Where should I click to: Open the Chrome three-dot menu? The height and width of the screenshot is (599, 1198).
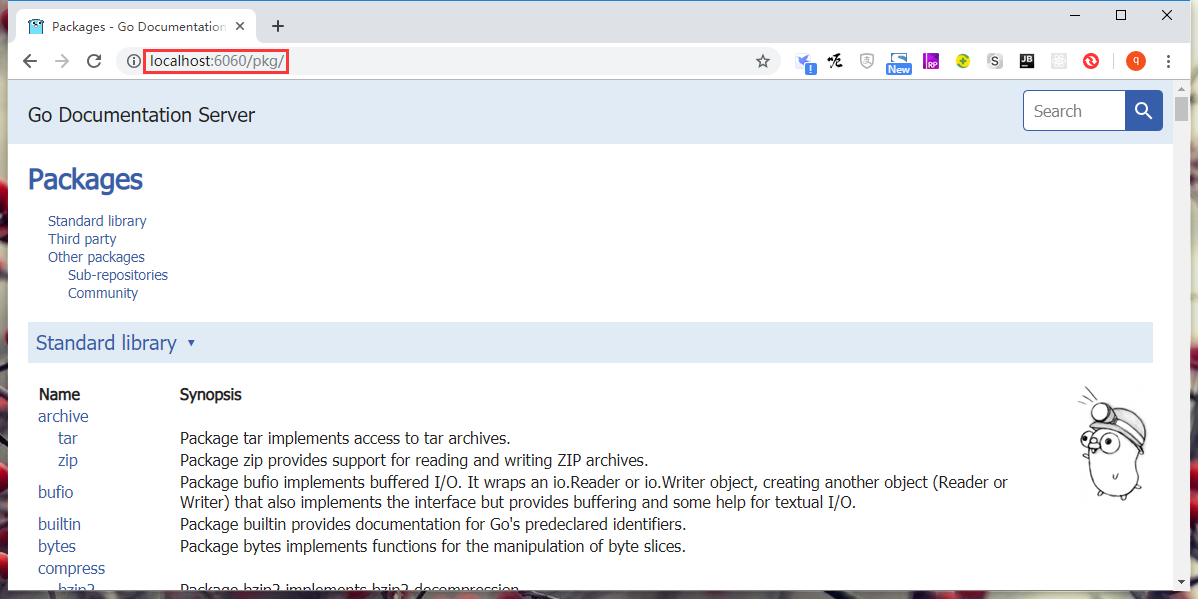pos(1168,61)
